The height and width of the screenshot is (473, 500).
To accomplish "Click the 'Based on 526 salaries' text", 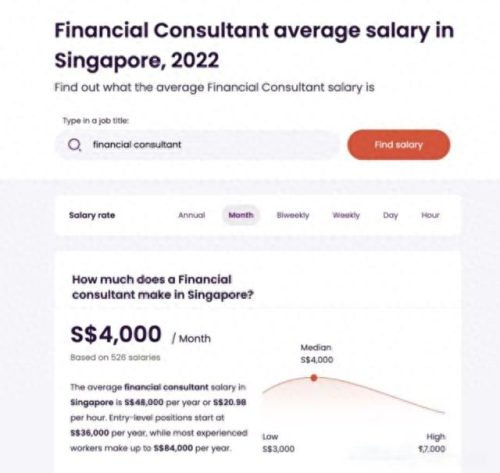I will 115,357.
